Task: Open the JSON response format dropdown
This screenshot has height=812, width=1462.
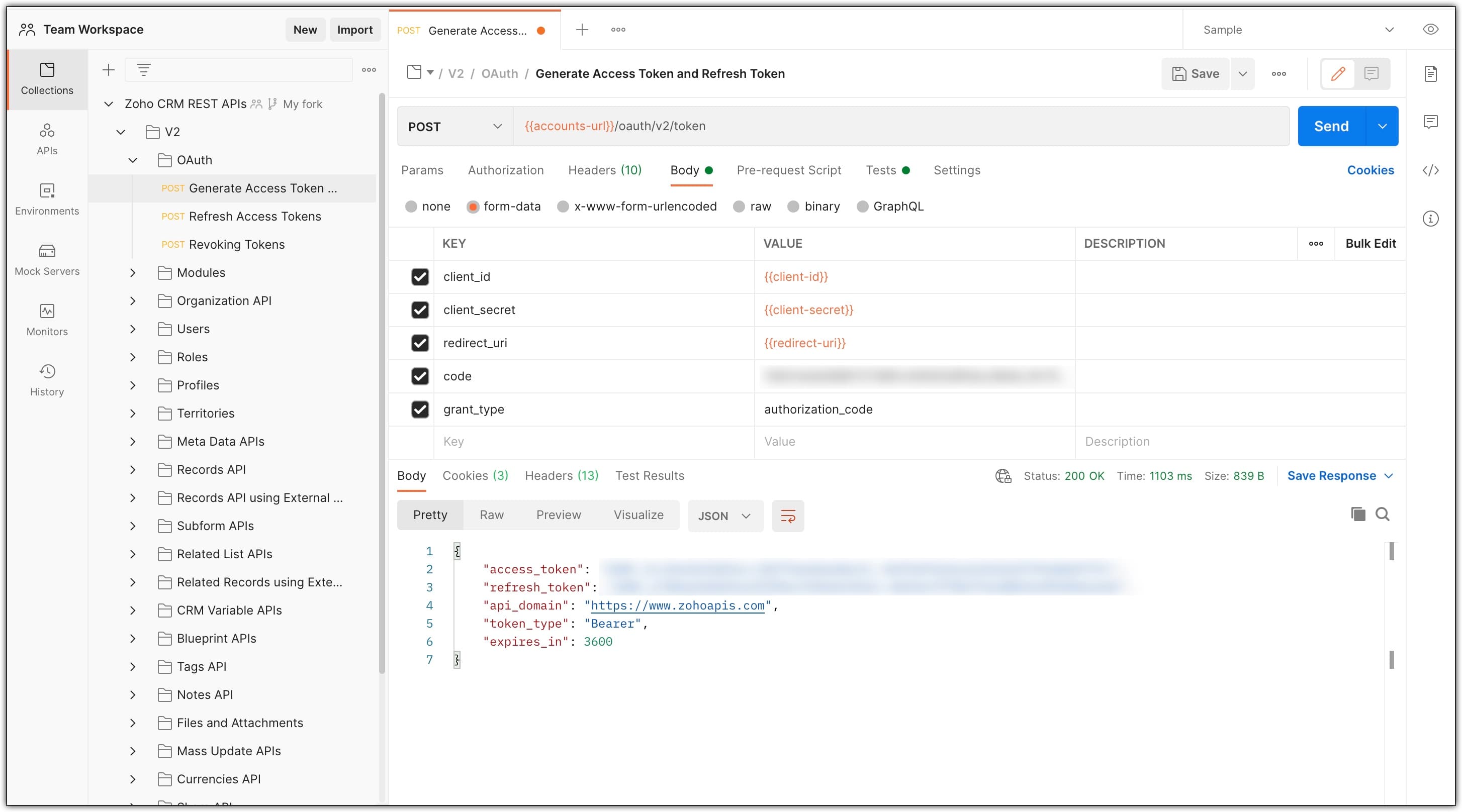Action: point(725,516)
